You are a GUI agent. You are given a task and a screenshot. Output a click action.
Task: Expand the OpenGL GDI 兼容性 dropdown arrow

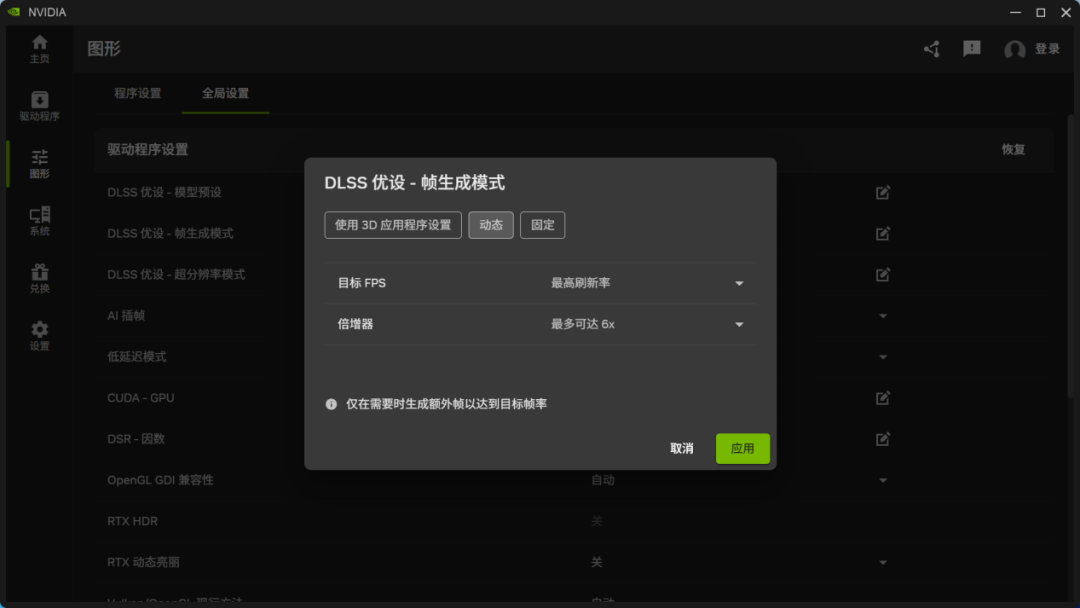pyautogui.click(x=882, y=481)
